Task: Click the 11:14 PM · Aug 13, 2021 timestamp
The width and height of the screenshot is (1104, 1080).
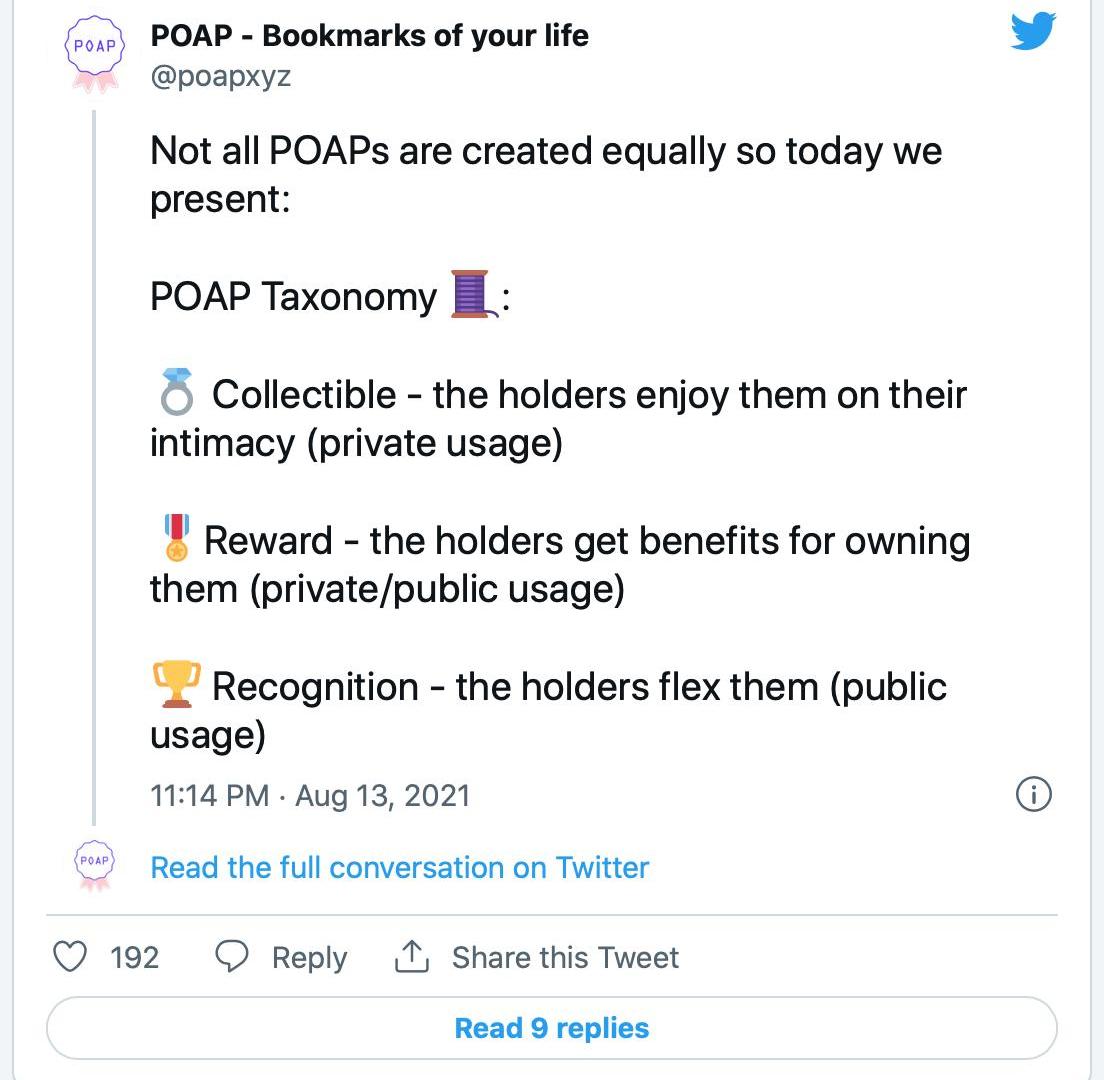Action: click(x=310, y=796)
